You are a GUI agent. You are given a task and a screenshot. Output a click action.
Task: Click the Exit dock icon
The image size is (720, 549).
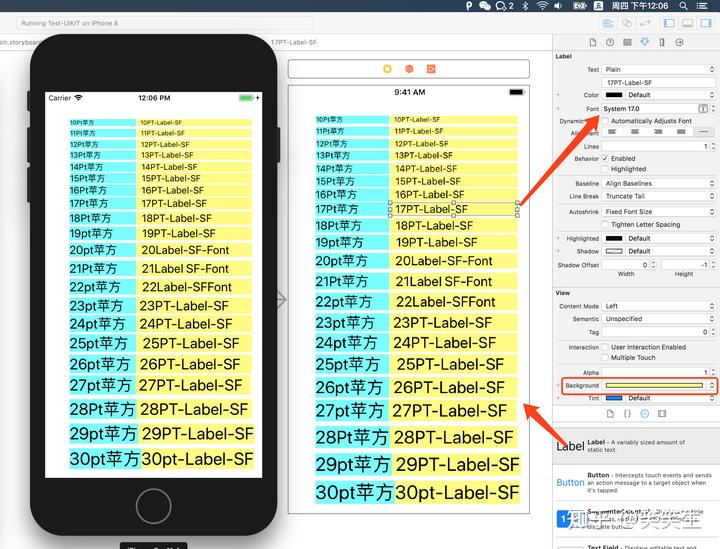tap(431, 69)
